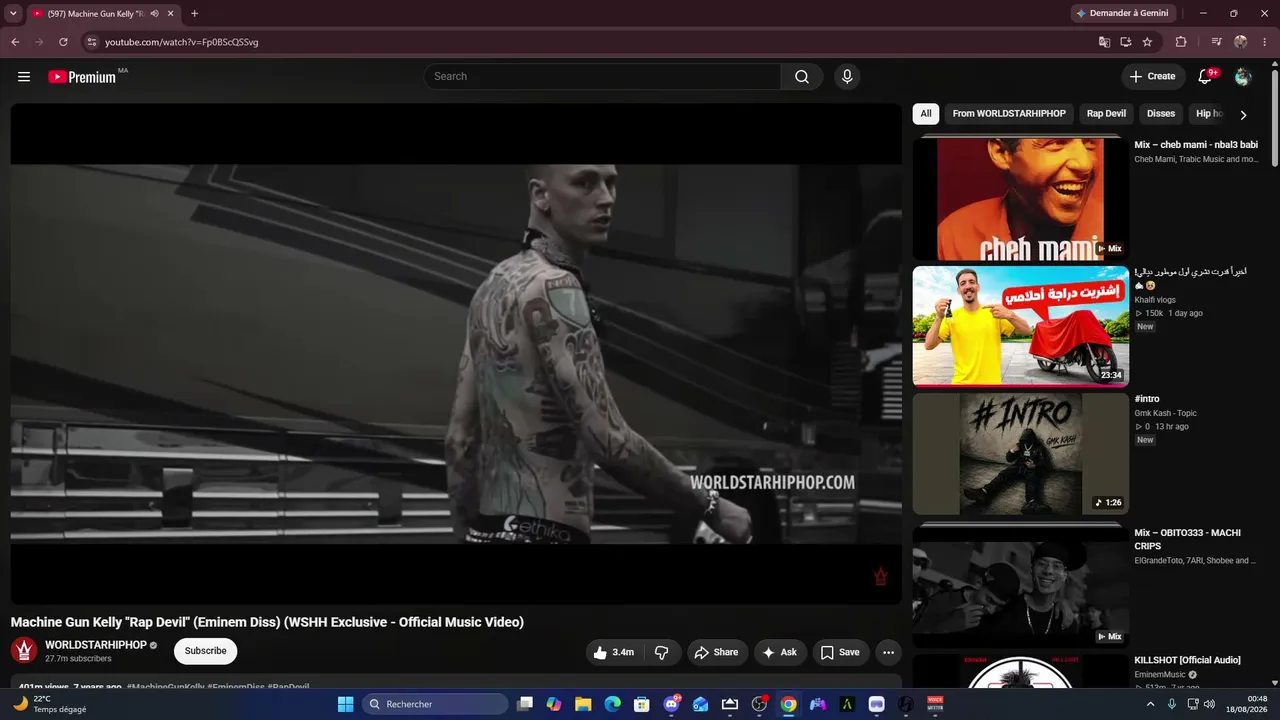Open the tab search dropdown arrow
This screenshot has height=720, width=1280.
click(13, 14)
